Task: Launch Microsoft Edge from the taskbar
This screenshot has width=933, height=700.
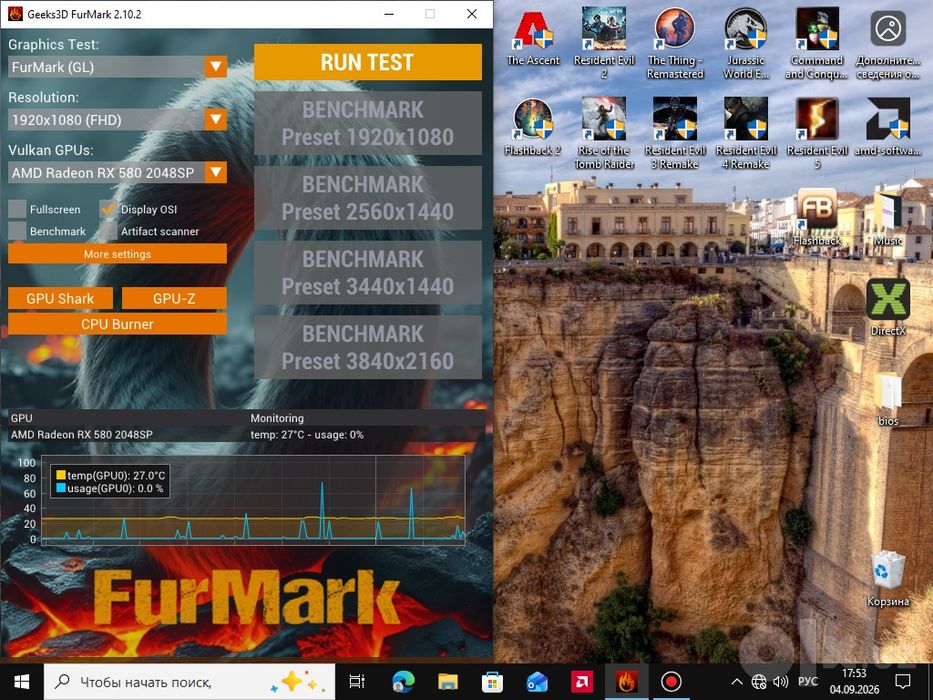Action: point(403,682)
